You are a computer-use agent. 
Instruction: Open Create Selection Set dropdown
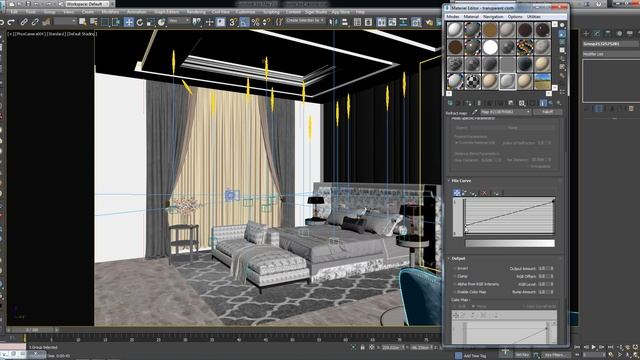(305, 20)
